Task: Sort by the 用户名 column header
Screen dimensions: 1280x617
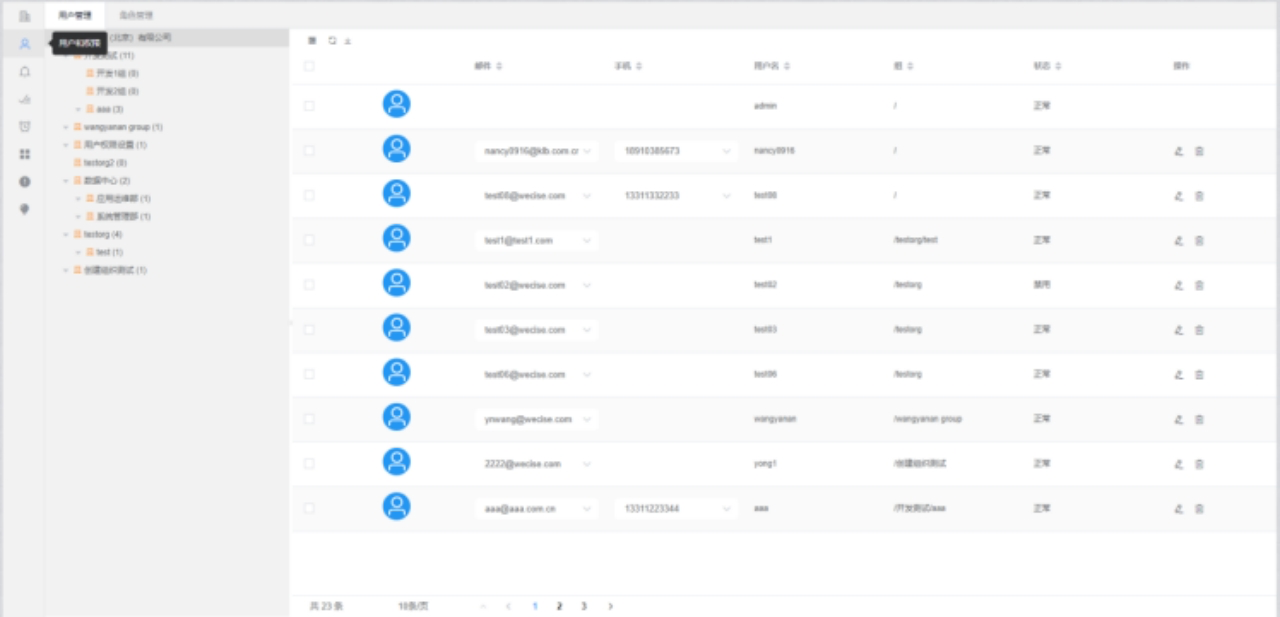Action: 772,66
